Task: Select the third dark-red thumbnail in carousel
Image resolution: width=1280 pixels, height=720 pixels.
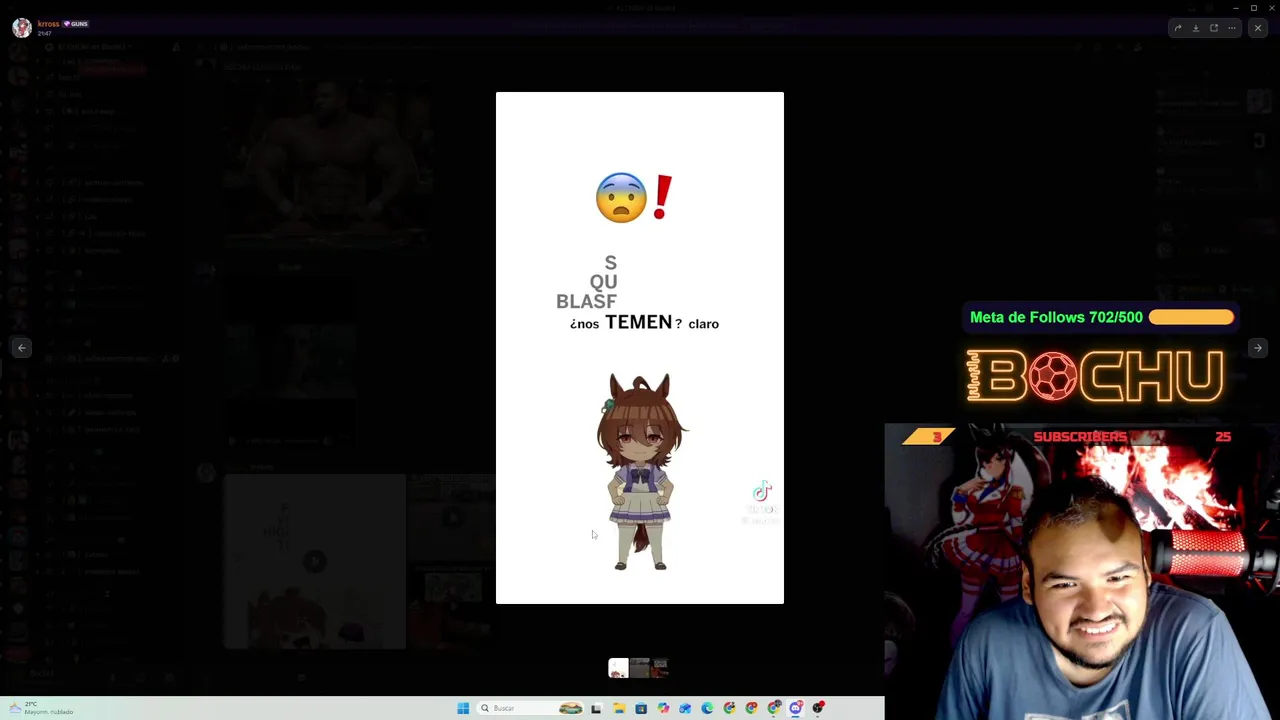Action: click(x=659, y=668)
